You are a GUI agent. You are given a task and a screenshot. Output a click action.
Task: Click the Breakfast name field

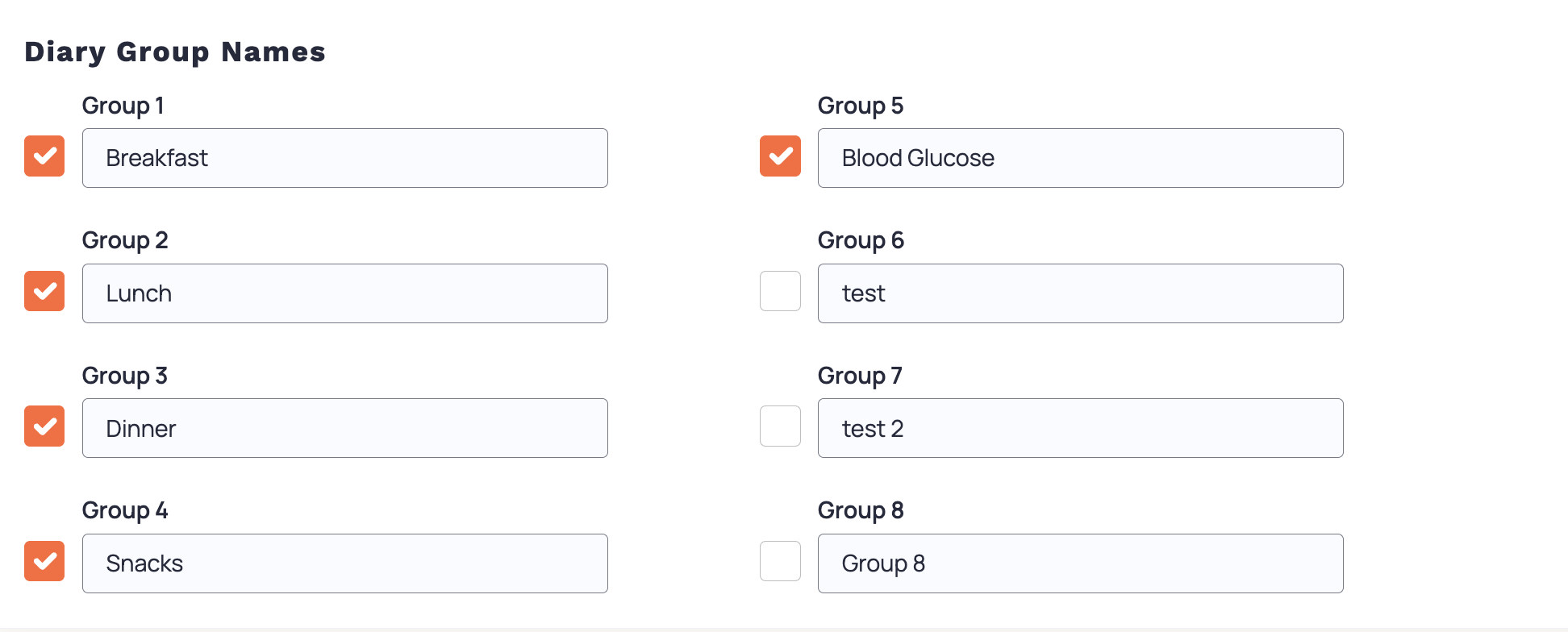[x=345, y=158]
